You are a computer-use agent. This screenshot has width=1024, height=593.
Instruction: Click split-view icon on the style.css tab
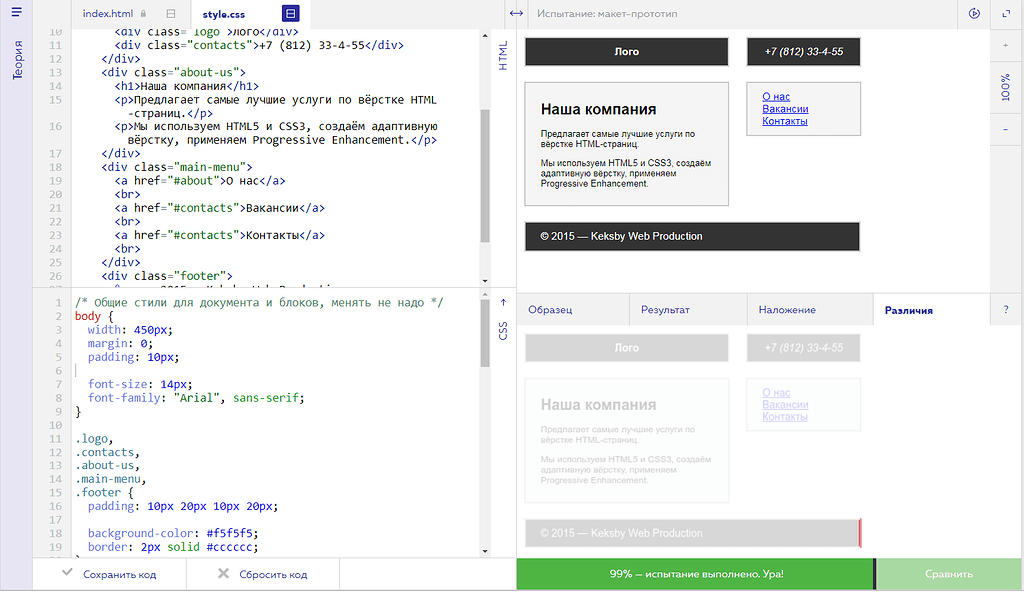coord(290,14)
